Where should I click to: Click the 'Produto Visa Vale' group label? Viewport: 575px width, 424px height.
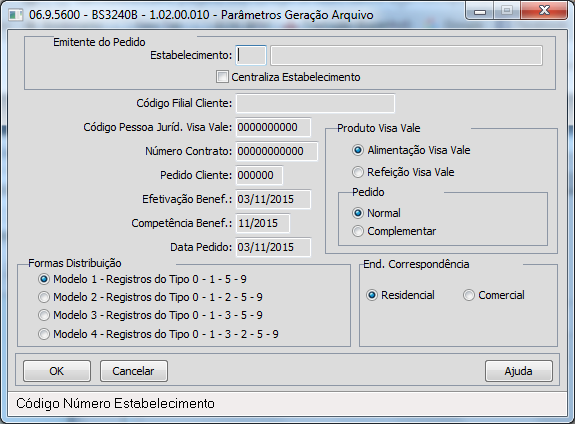tap(379, 128)
